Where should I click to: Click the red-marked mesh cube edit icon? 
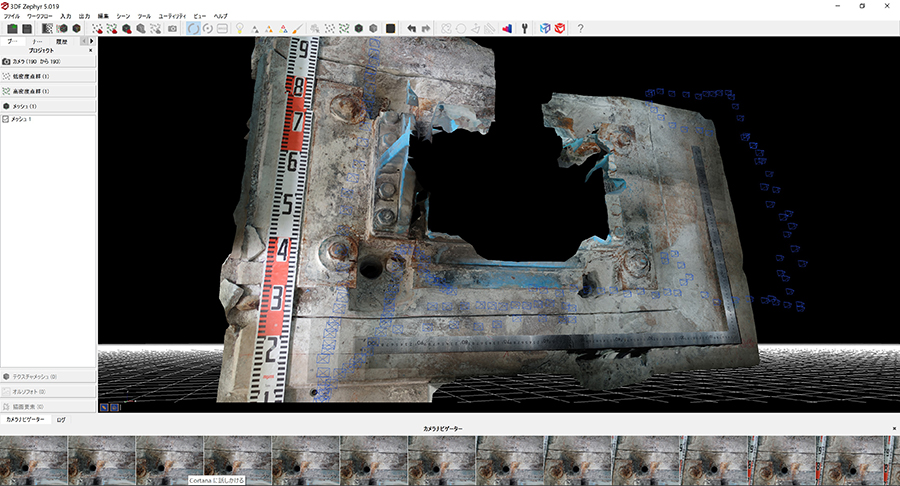127,28
